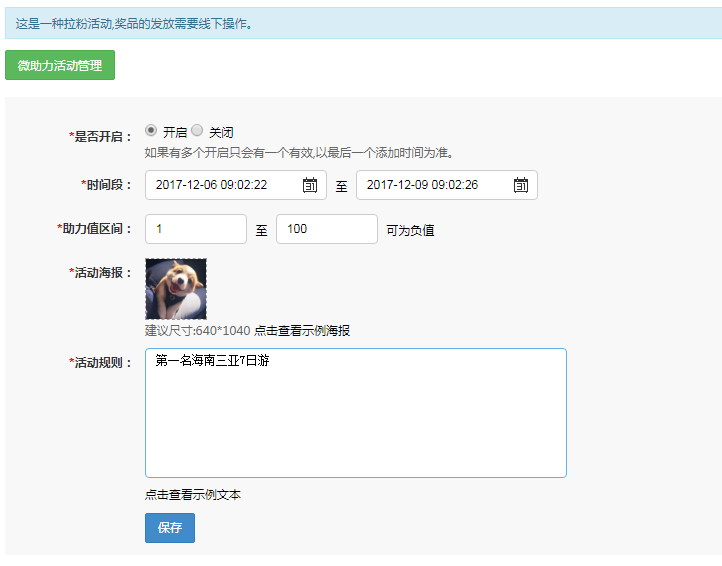Click the notice text about 拉粉活动
The height and width of the screenshot is (566, 722).
pyautogui.click(x=134, y=23)
